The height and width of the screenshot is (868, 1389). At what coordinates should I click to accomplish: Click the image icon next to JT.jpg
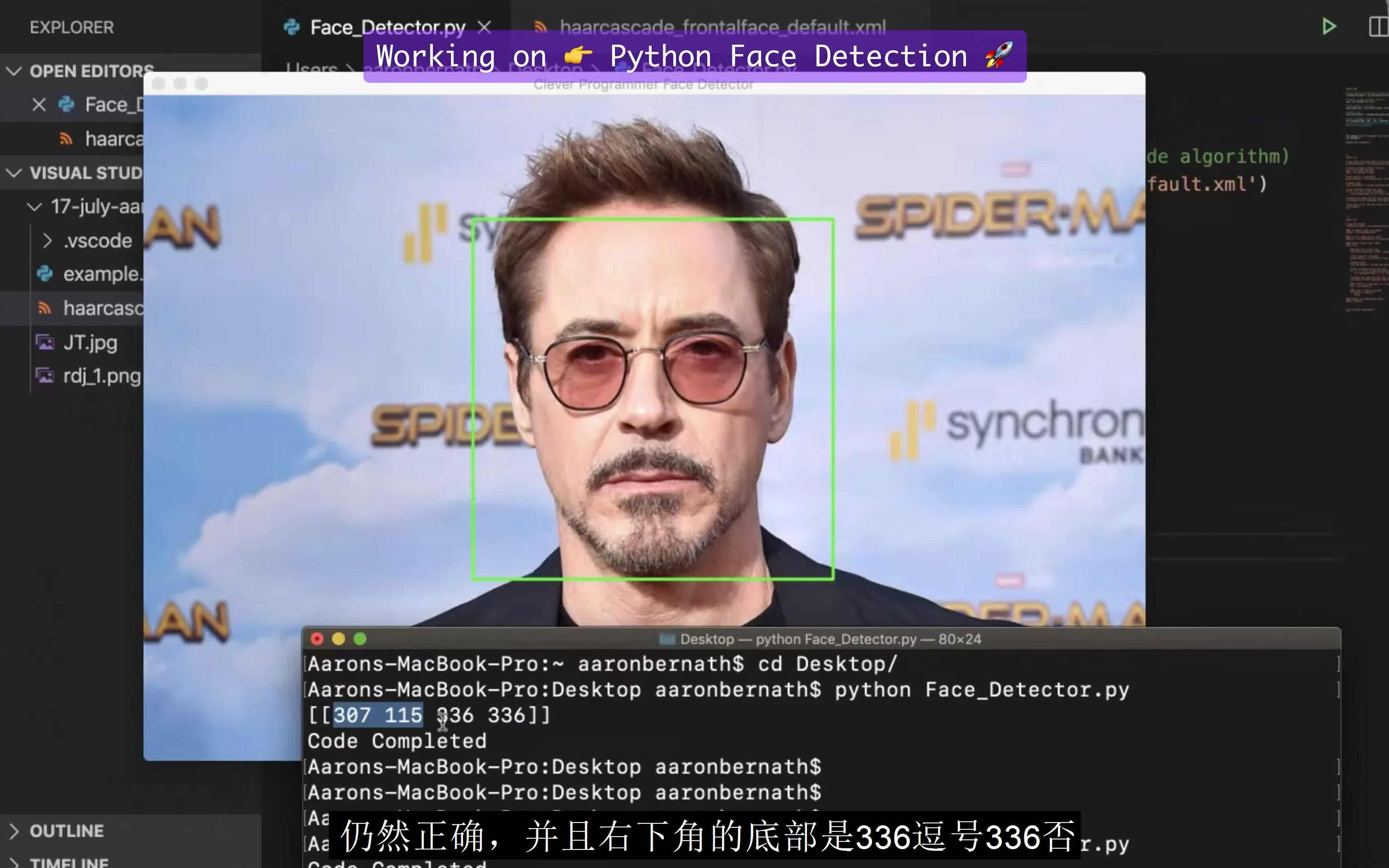[45, 342]
